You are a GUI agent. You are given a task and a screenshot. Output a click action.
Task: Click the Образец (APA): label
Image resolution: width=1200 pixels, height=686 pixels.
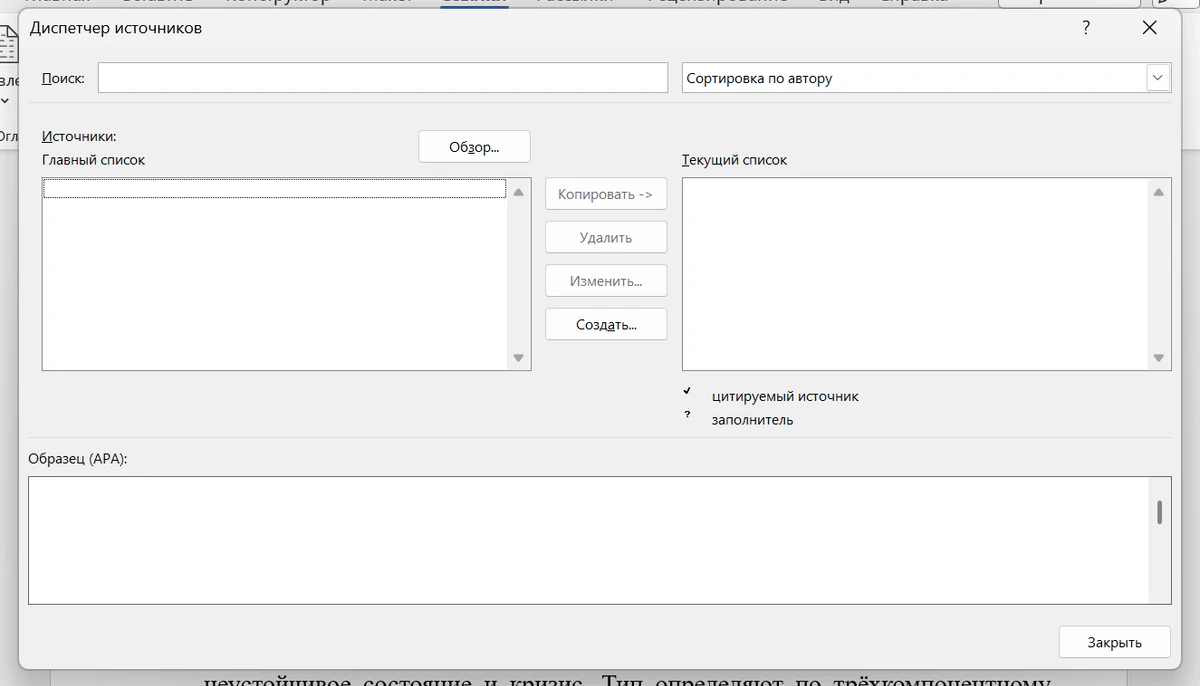pos(79,459)
